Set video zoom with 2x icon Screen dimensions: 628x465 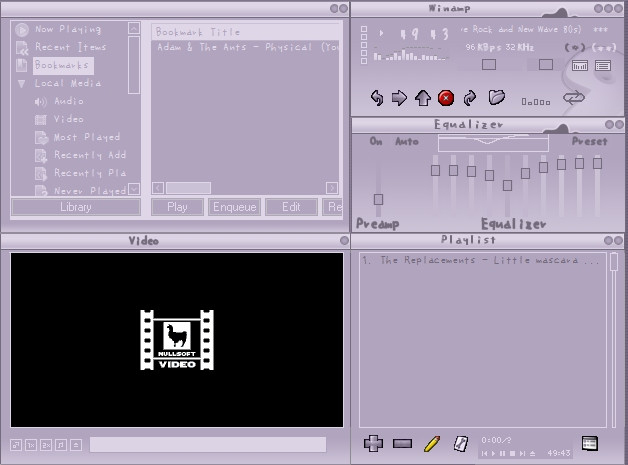pos(46,445)
